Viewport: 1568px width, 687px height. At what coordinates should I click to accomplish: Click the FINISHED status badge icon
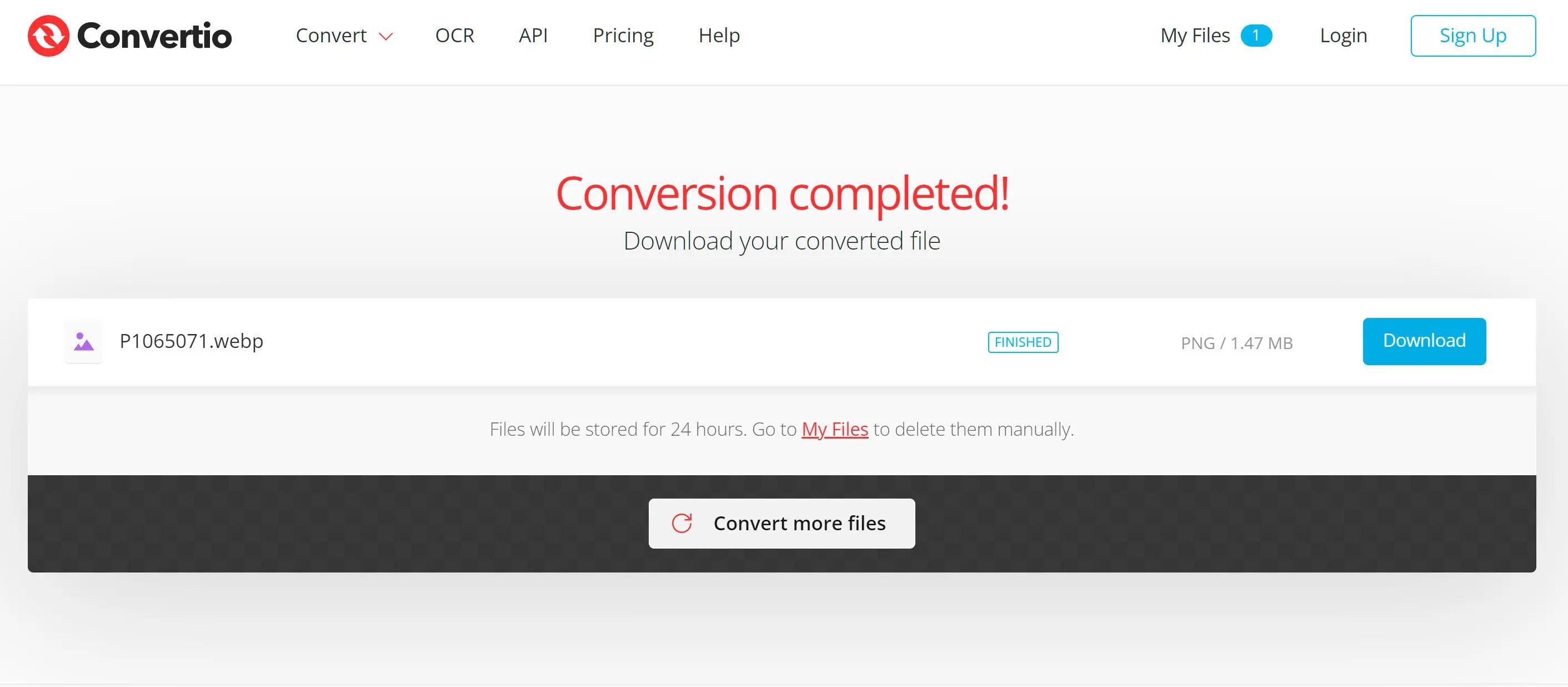point(1022,341)
